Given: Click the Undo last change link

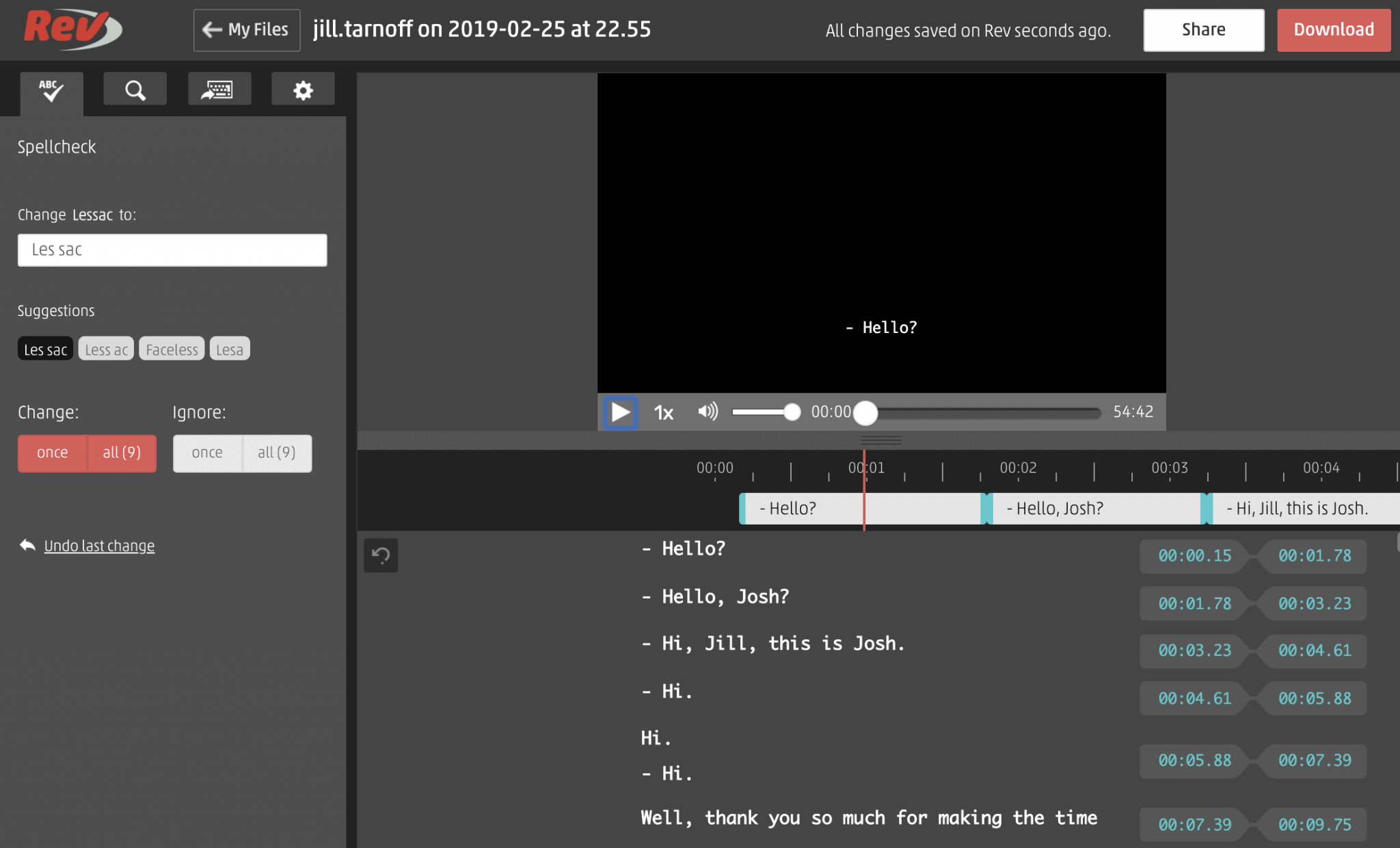Looking at the screenshot, I should [x=99, y=546].
